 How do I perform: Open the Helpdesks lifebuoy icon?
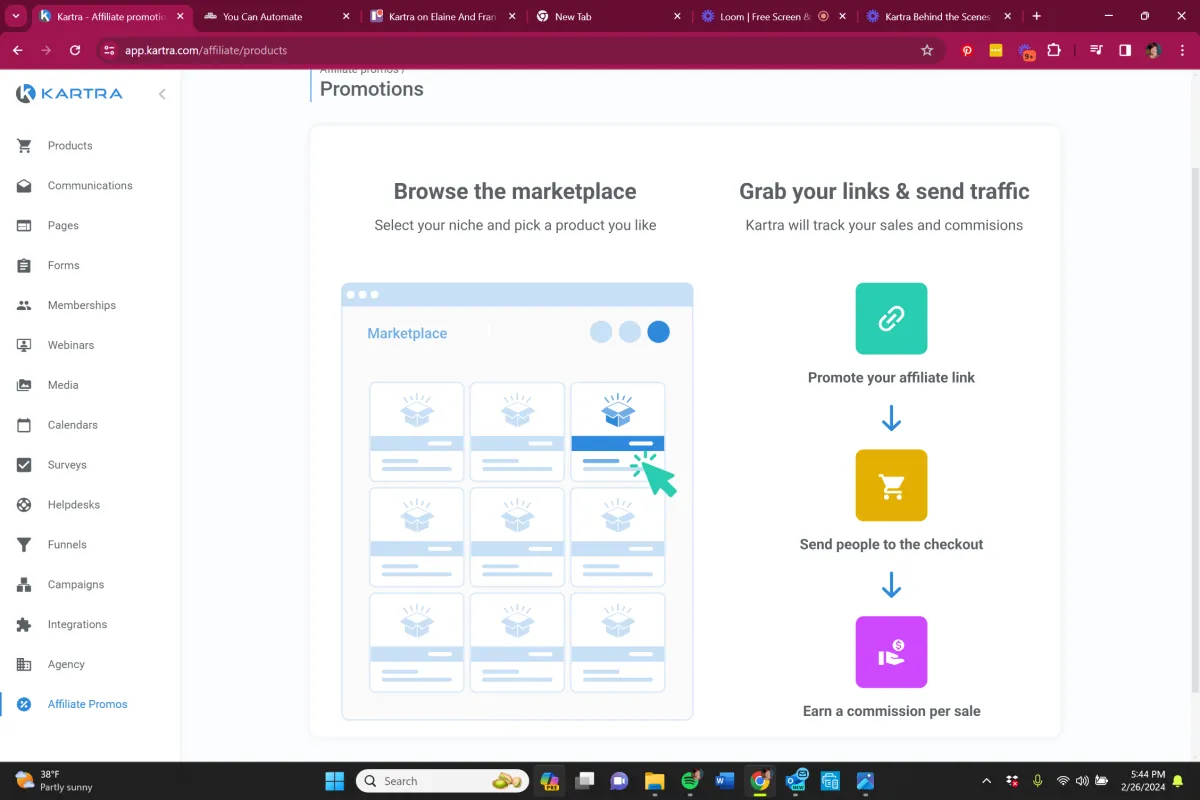tap(24, 505)
